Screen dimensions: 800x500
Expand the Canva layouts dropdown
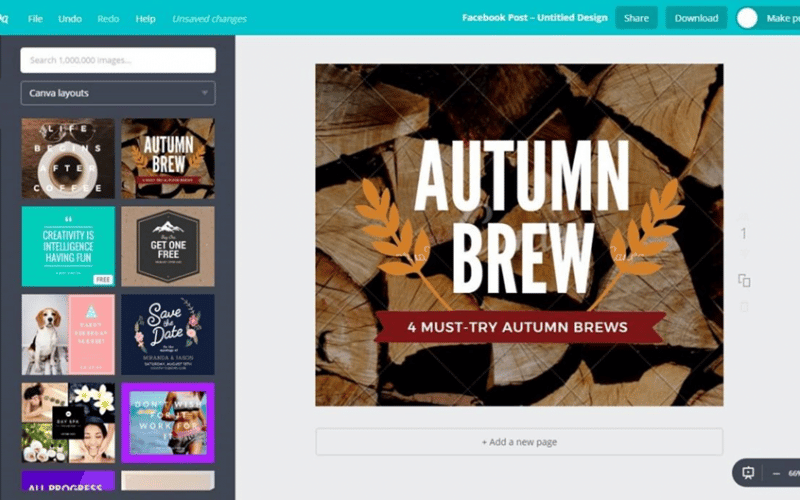click(x=118, y=93)
